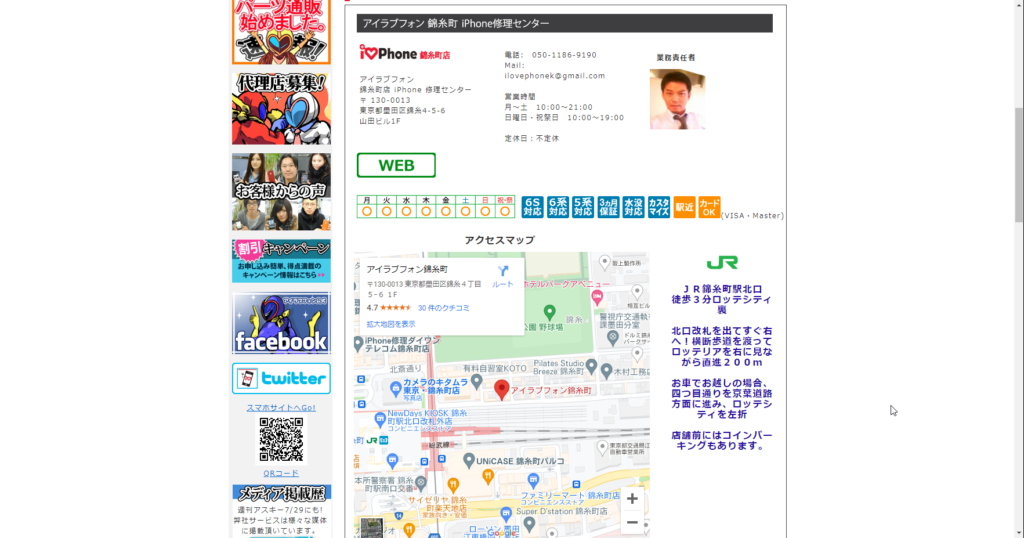
Task: Open the お客様からの声 customer voices banner
Action: (x=281, y=191)
